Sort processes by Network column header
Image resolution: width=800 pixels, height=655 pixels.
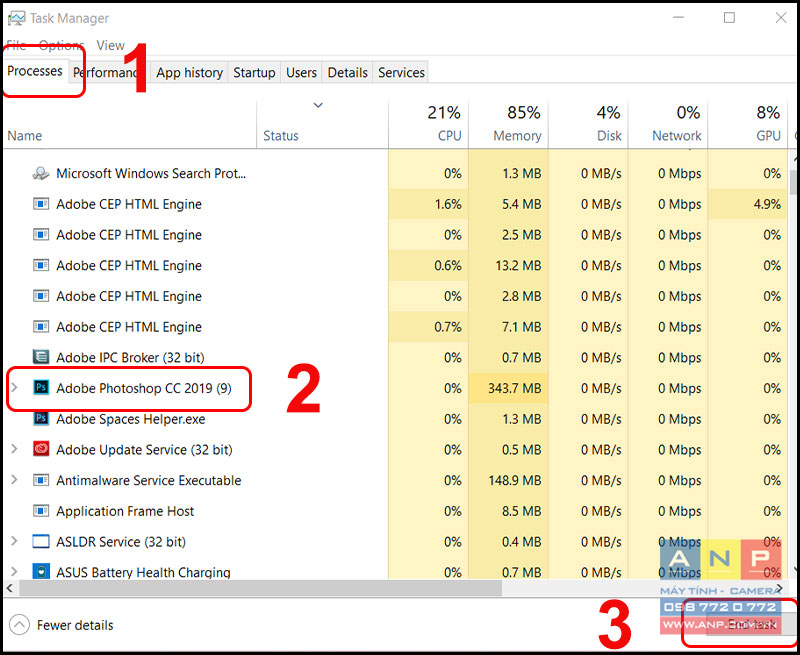(x=668, y=124)
